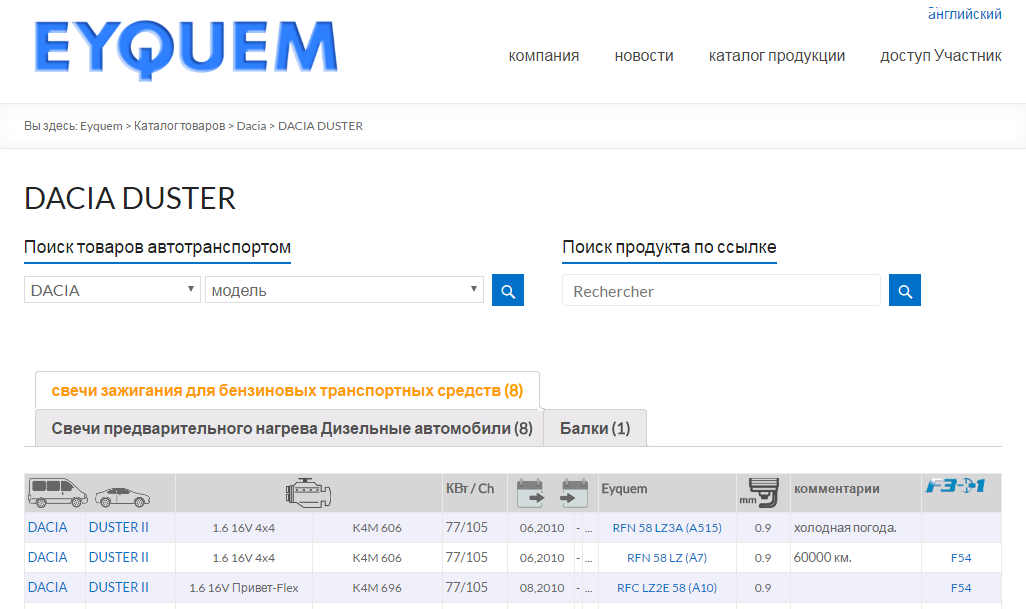Click the 1.6 16V Привет-Flex engine cell
Viewport: 1026px width, 609px height.
[243, 588]
